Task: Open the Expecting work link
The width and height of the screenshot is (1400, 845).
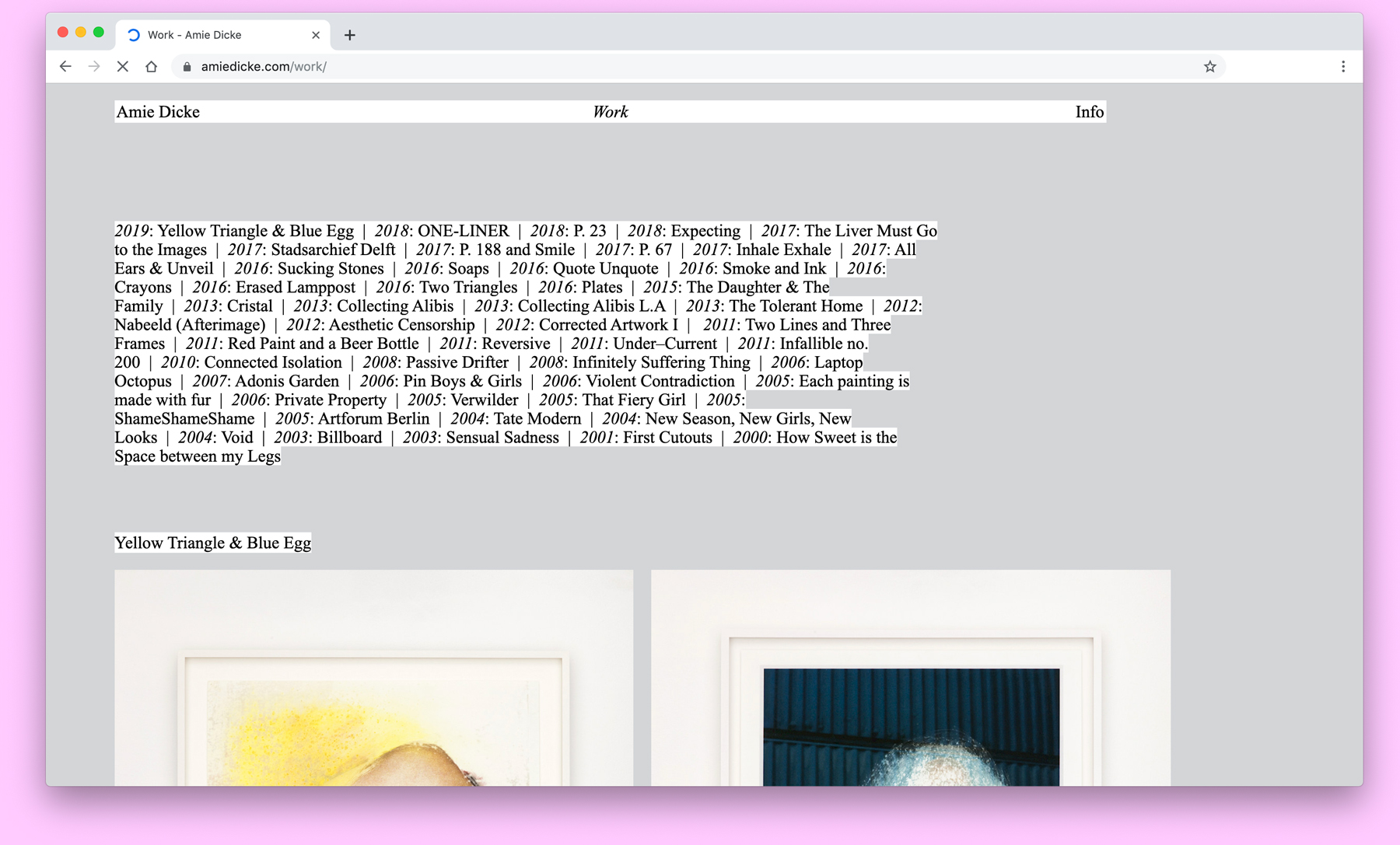Action: pyautogui.click(x=705, y=231)
